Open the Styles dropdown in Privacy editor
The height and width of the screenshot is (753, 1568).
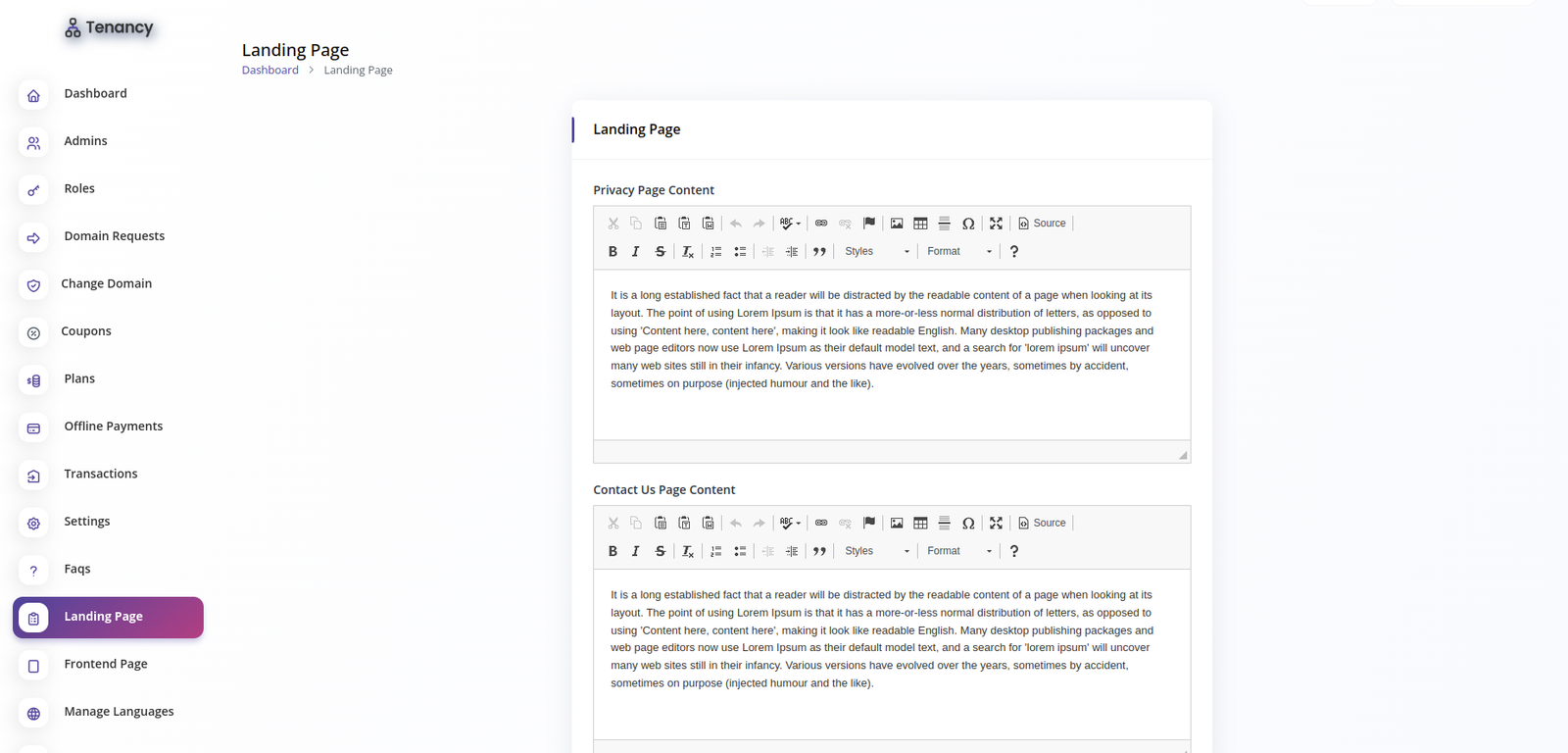click(x=875, y=251)
